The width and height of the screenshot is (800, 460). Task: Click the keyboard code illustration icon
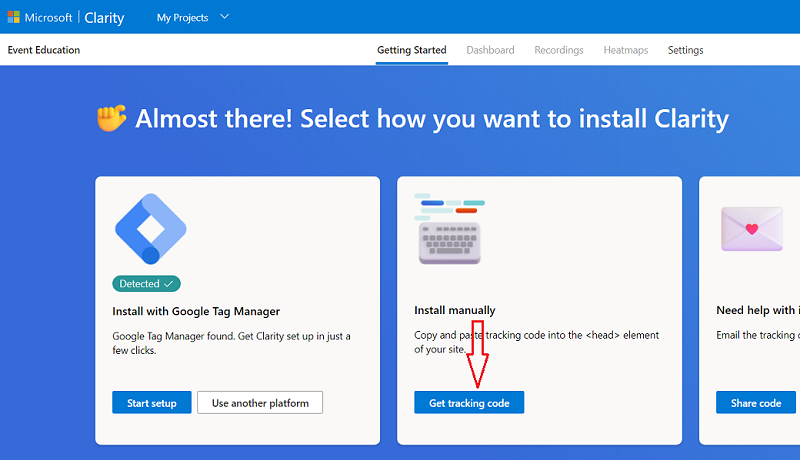449,229
